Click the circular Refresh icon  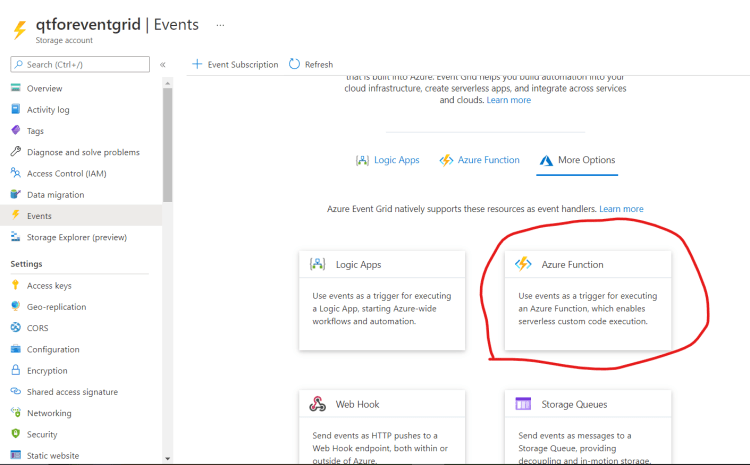point(294,64)
